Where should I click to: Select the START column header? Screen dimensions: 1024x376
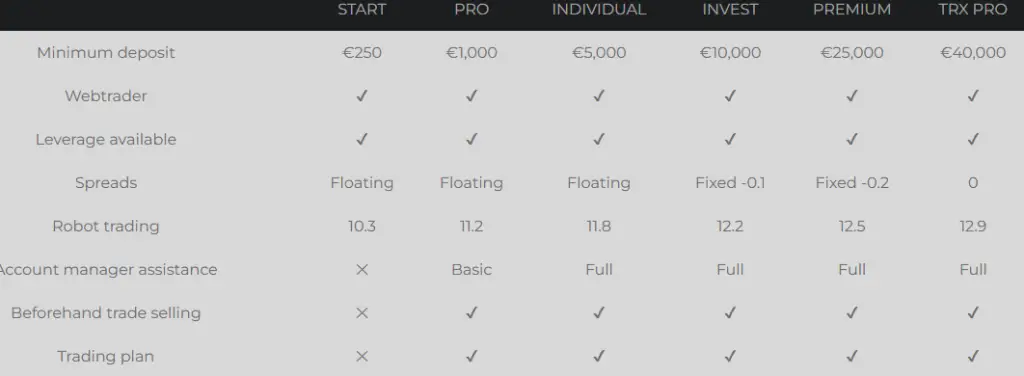[362, 10]
